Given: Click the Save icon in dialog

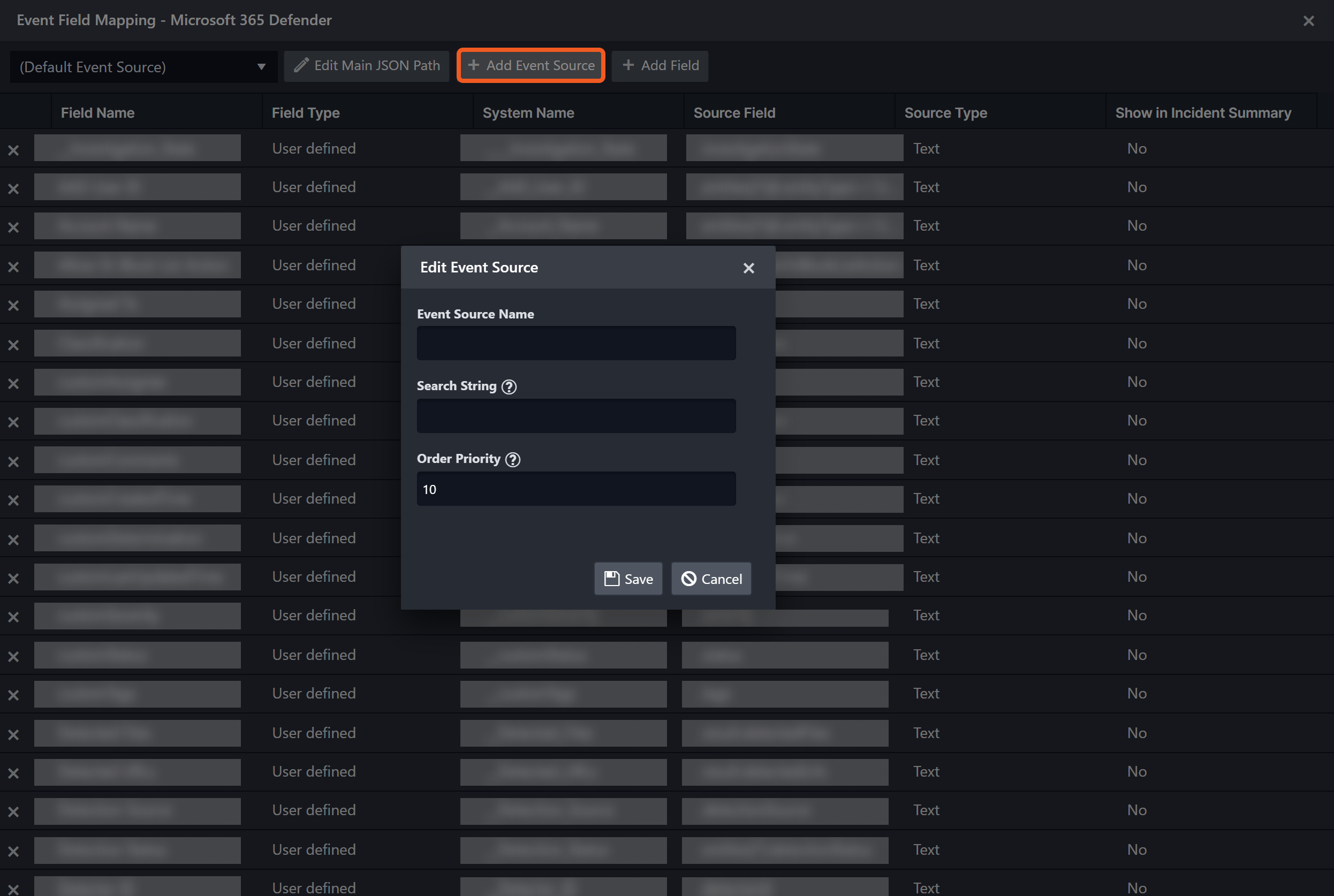Looking at the screenshot, I should [611, 578].
